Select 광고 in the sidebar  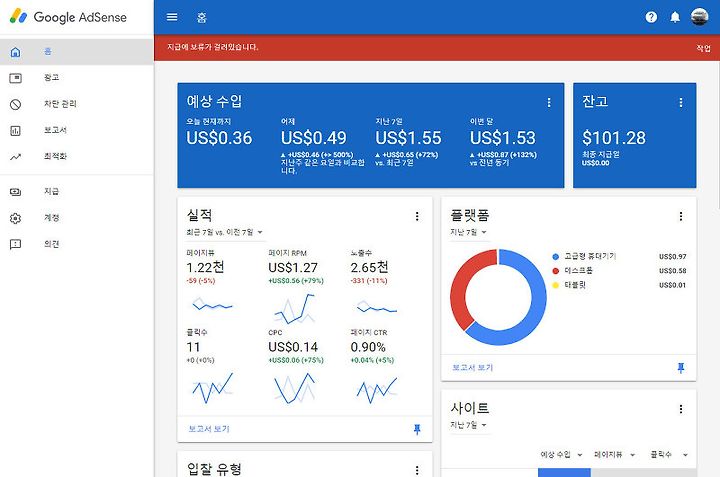tap(77, 78)
